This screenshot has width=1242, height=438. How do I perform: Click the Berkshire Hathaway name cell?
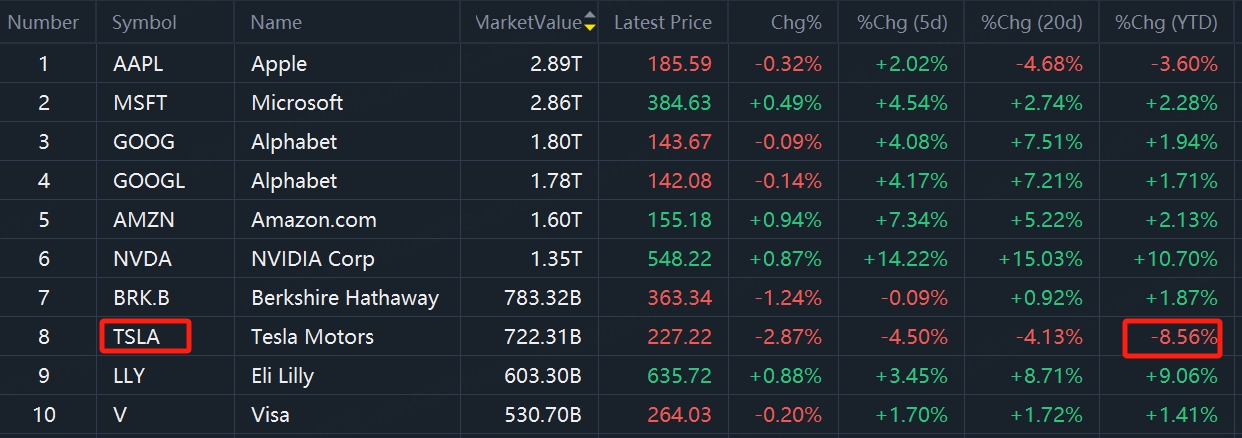pos(345,298)
